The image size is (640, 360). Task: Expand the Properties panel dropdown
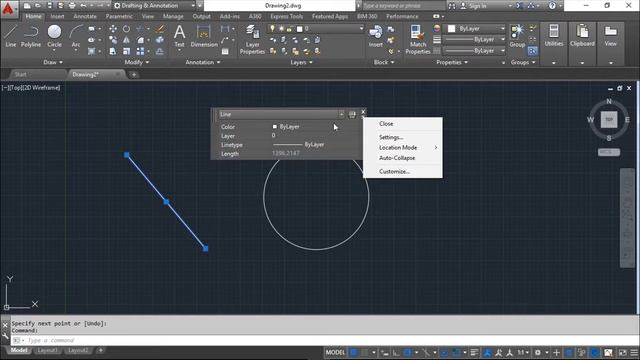(x=452, y=62)
